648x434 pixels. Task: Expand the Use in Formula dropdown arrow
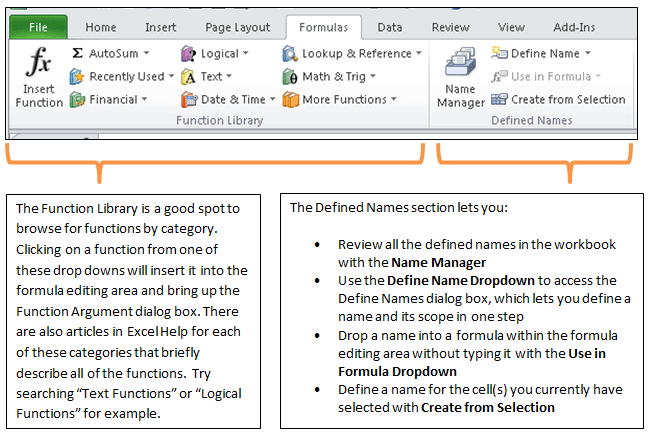pyautogui.click(x=598, y=76)
